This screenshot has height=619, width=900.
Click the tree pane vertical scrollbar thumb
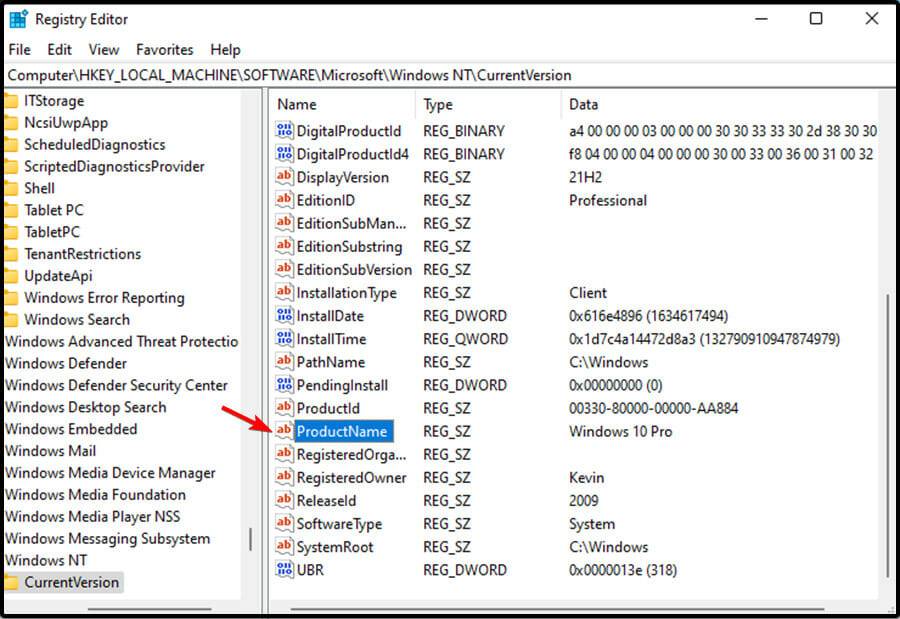tap(250, 539)
